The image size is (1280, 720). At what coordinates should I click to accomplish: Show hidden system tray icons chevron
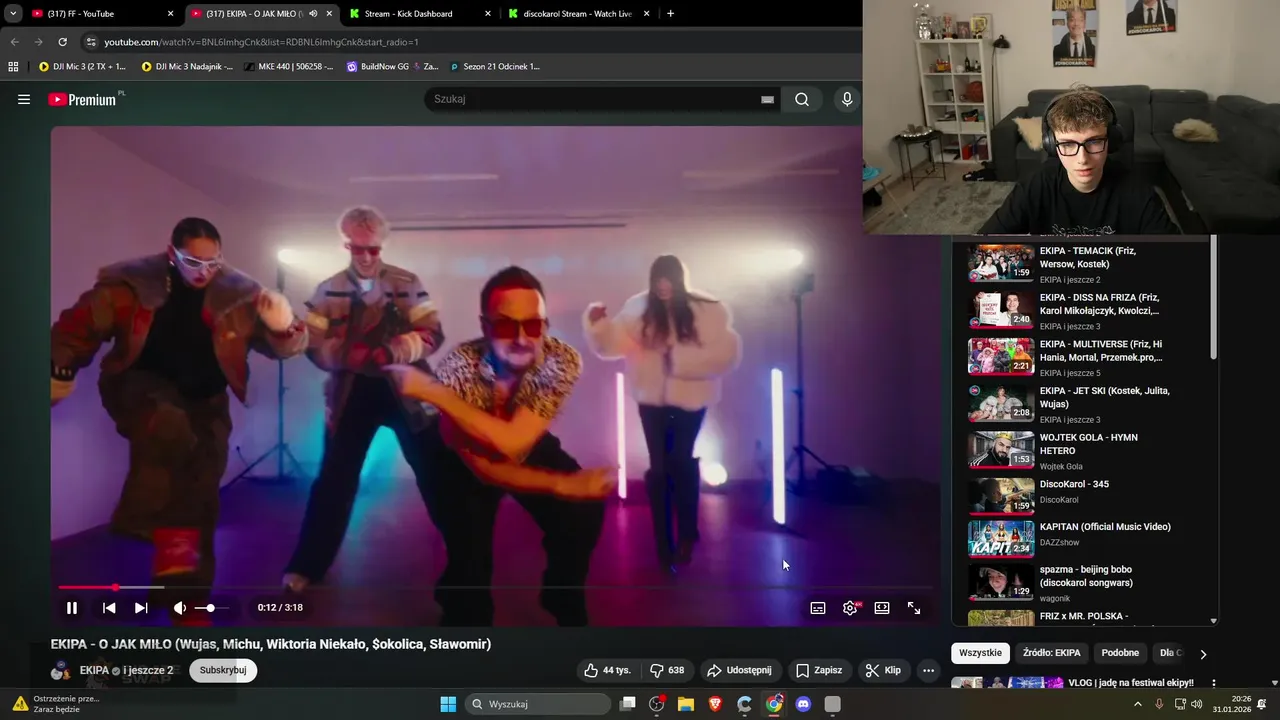[1138, 704]
